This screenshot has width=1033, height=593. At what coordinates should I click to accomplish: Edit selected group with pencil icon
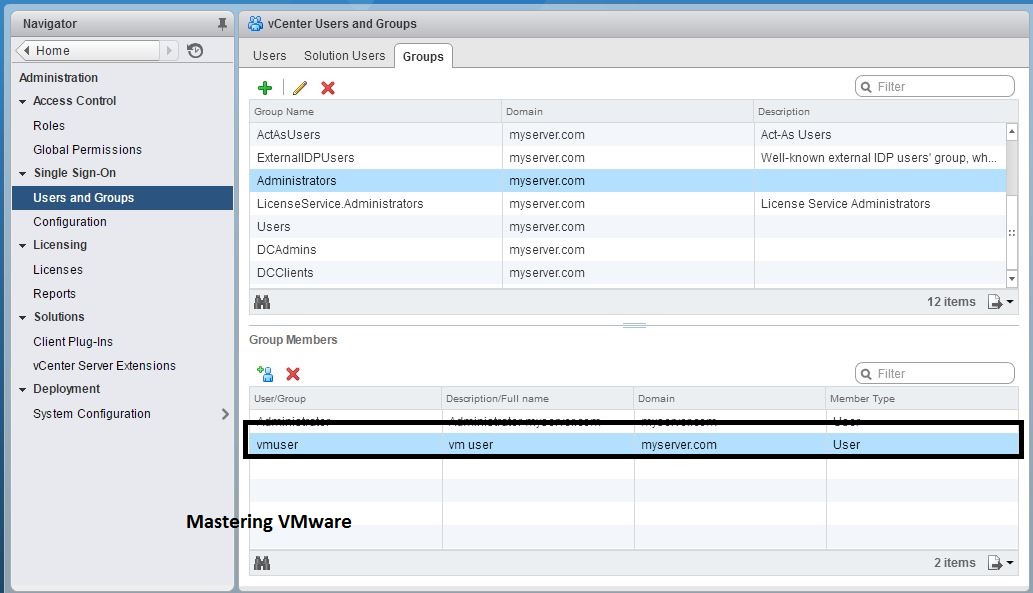300,88
